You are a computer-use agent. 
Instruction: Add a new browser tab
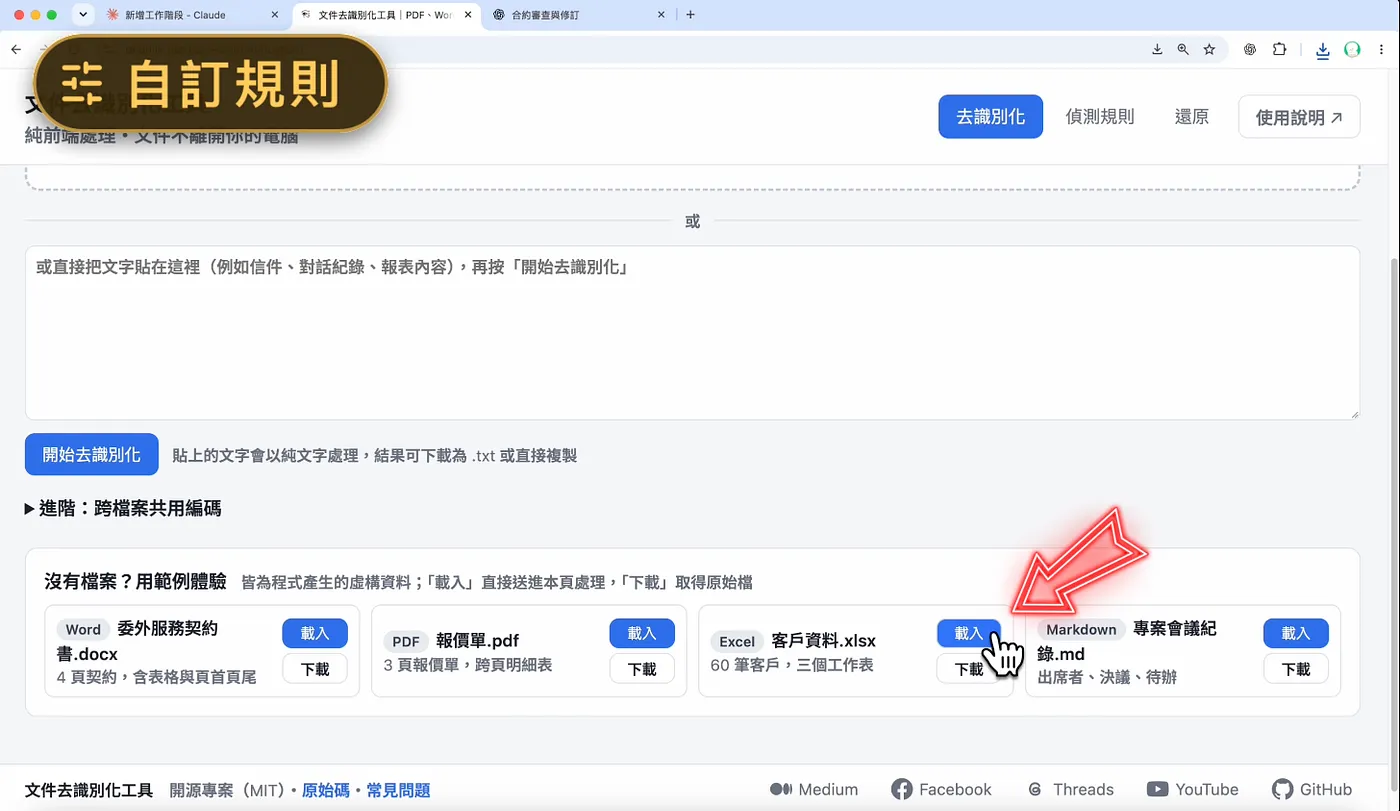(690, 15)
